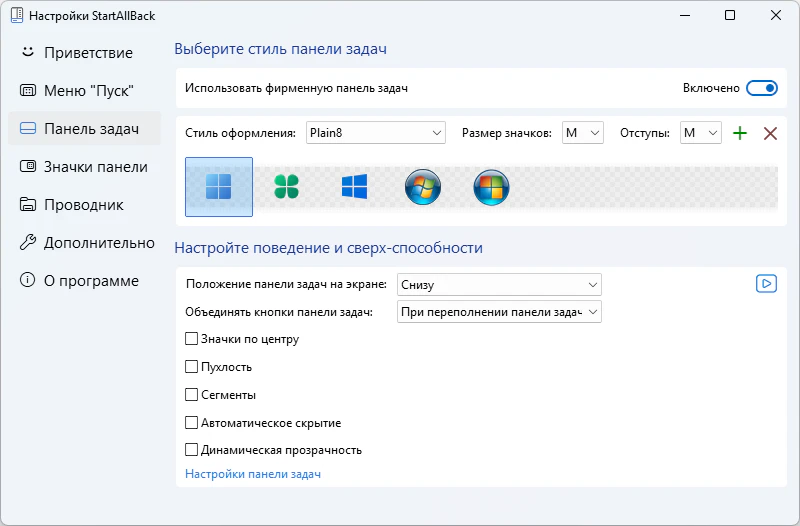Select the Windows Vista orb icon
Image resolution: width=800 pixels, height=526 pixels.
(491, 187)
